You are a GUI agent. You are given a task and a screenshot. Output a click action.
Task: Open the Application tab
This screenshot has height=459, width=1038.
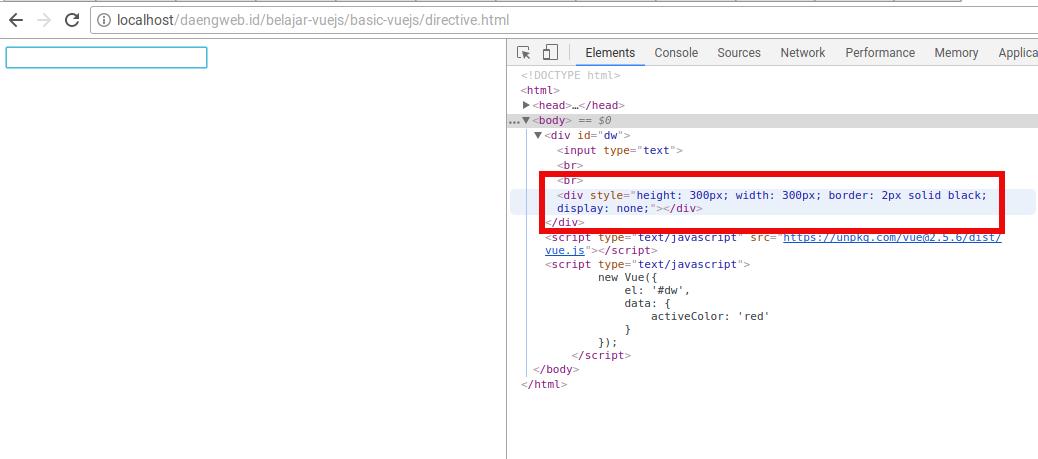point(1017,53)
